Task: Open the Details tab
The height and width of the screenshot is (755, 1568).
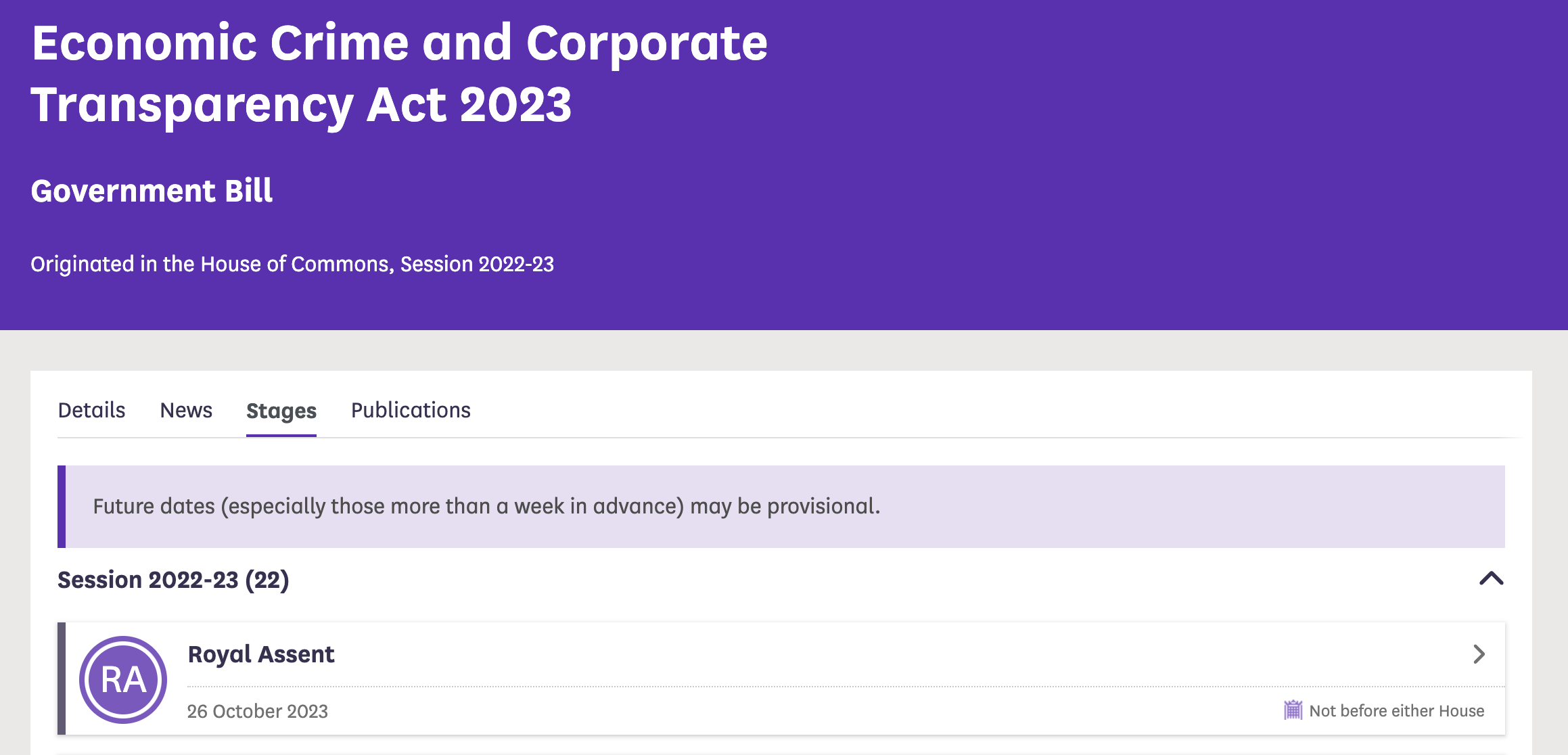Action: pos(91,410)
